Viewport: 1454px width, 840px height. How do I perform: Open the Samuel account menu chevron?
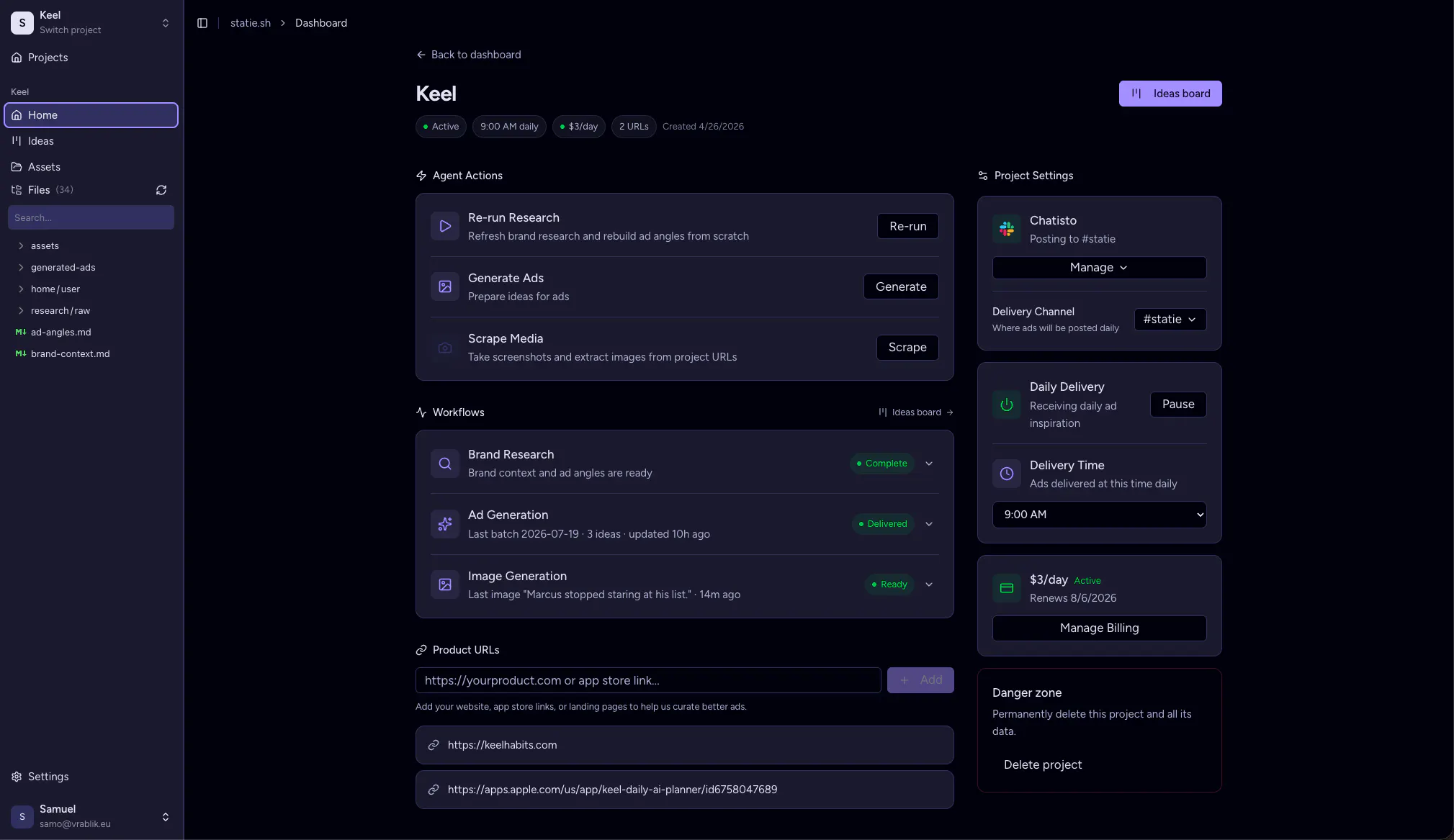(166, 817)
